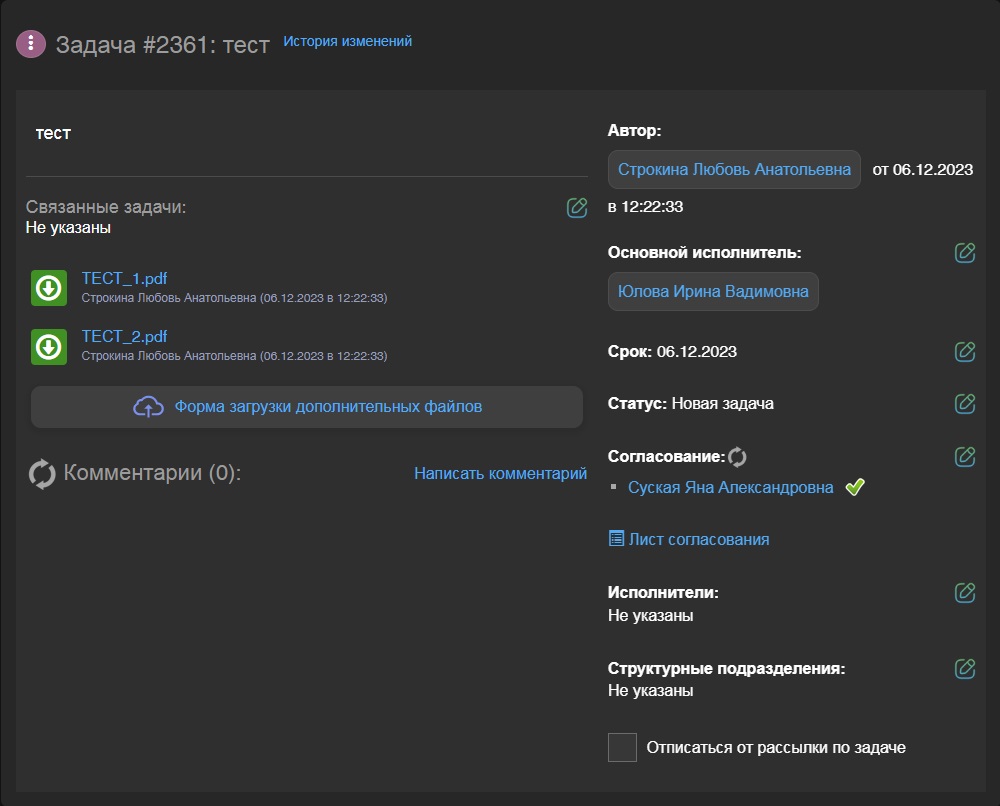Download ТЕСТ_2.pdf using green arrow icon
The width and height of the screenshot is (1000, 806).
click(x=49, y=346)
